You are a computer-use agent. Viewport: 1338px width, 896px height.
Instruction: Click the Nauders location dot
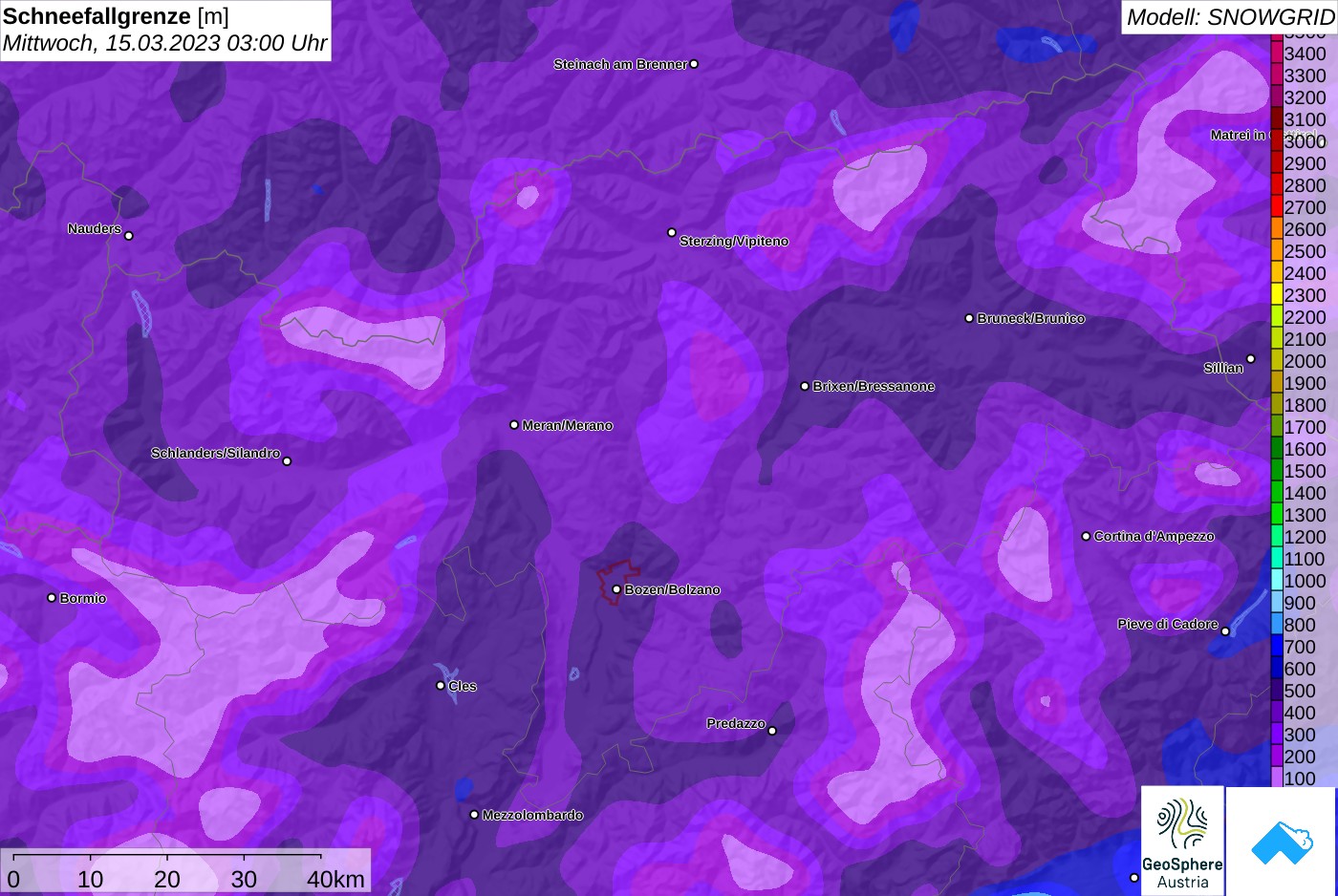(x=129, y=235)
